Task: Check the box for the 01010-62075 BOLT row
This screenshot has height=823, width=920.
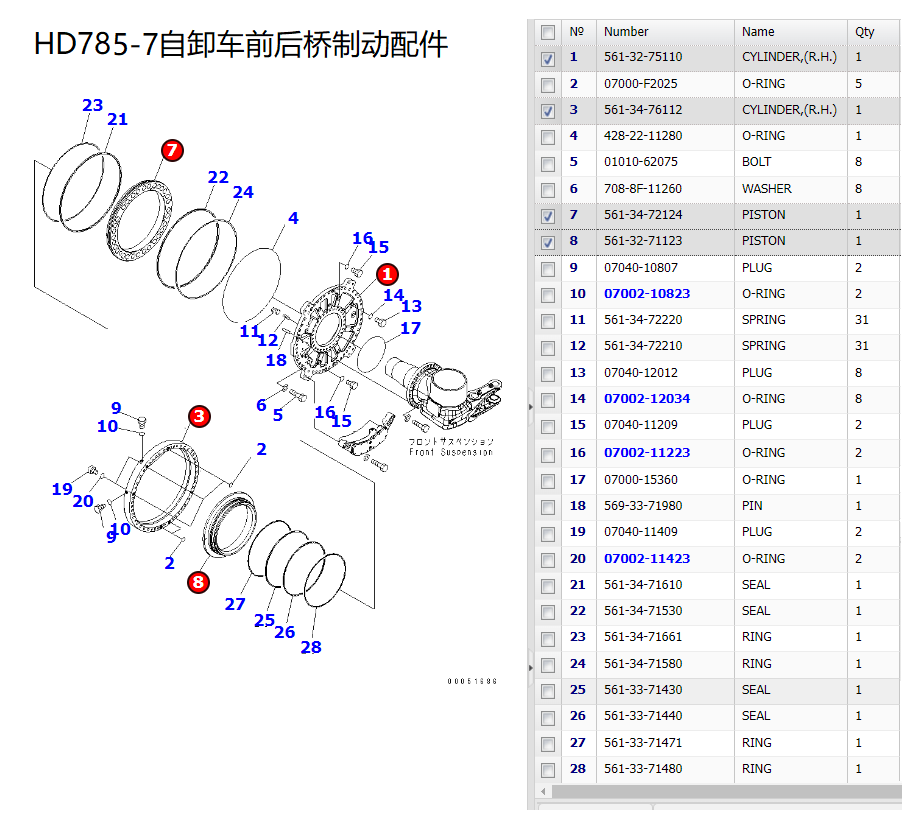Action: [x=548, y=163]
